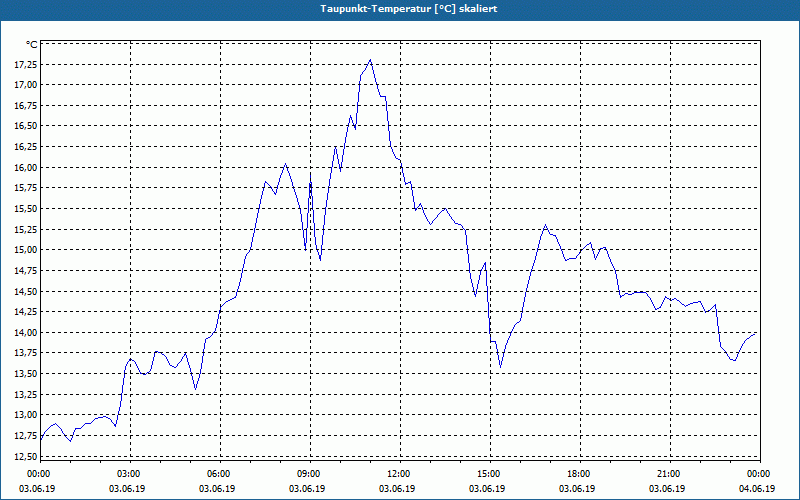Click the 14,00 y-axis label
800x500 pixels.
[x=27, y=333]
